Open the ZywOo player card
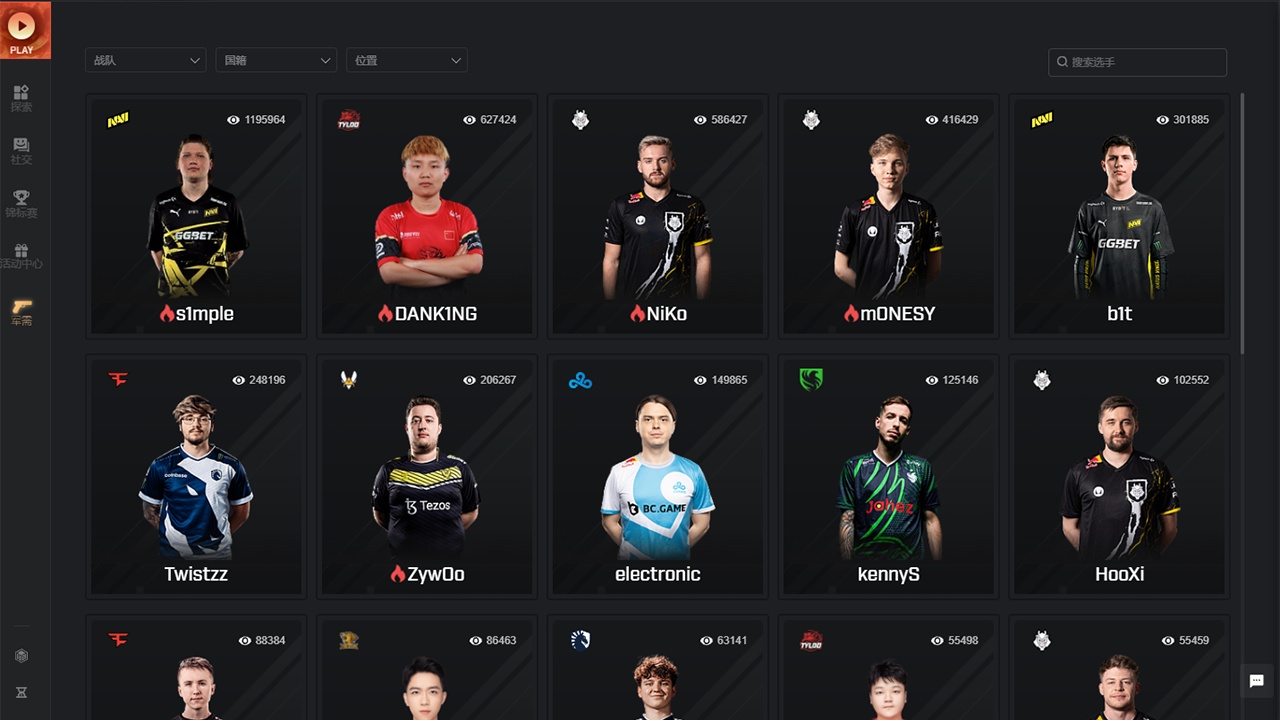Viewport: 1280px width, 720px height. pyautogui.click(x=427, y=475)
